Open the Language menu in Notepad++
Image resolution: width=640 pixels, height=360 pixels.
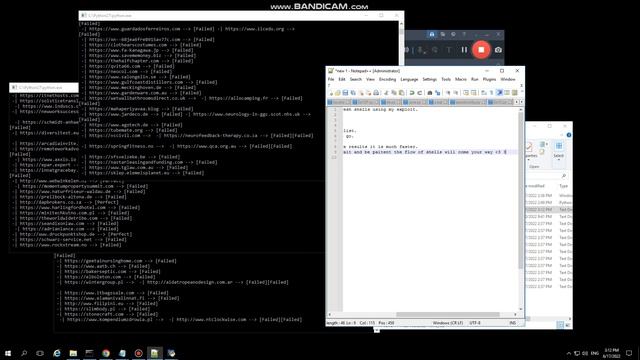tap(409, 79)
